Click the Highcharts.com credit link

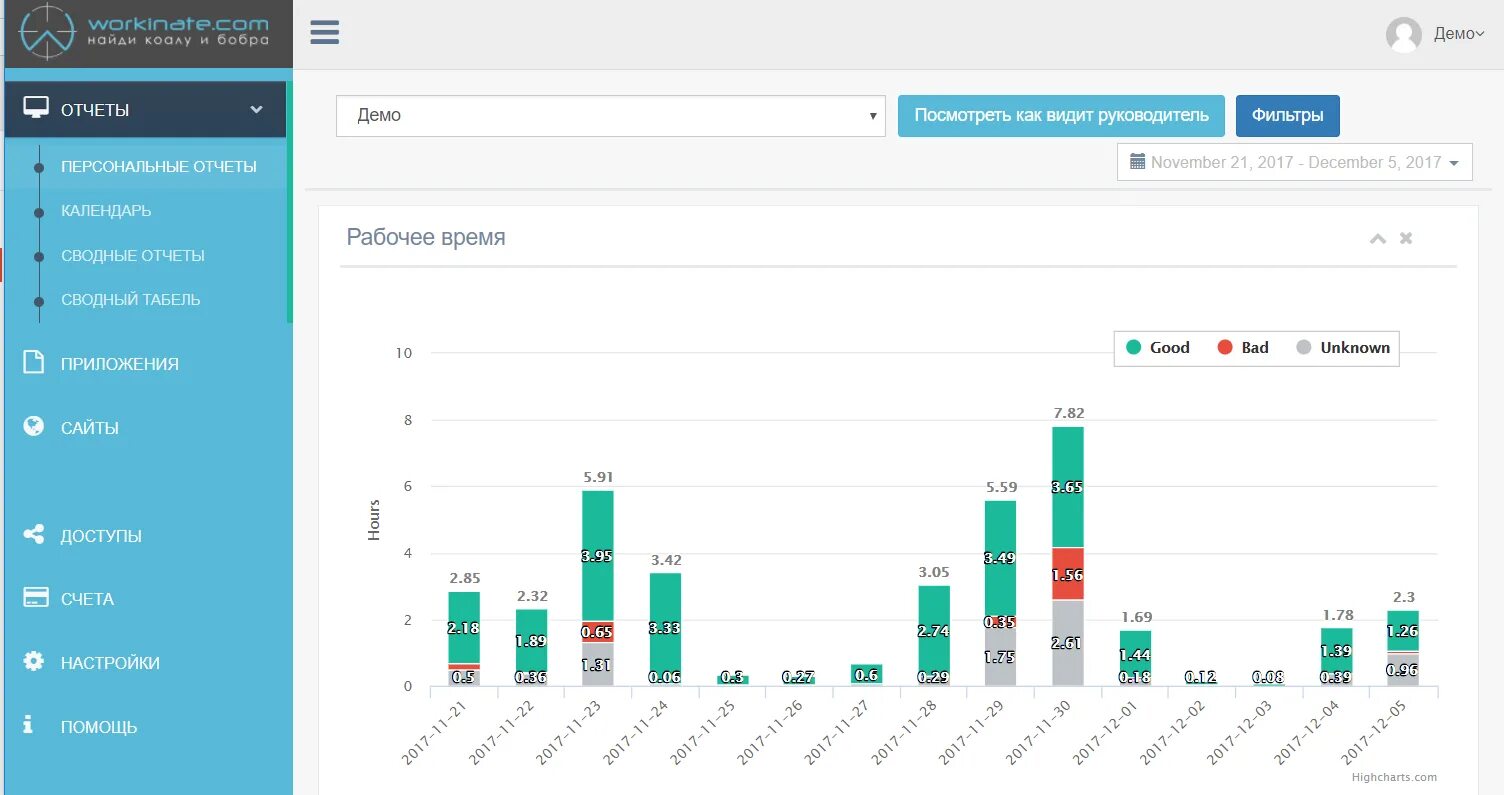tap(1394, 777)
